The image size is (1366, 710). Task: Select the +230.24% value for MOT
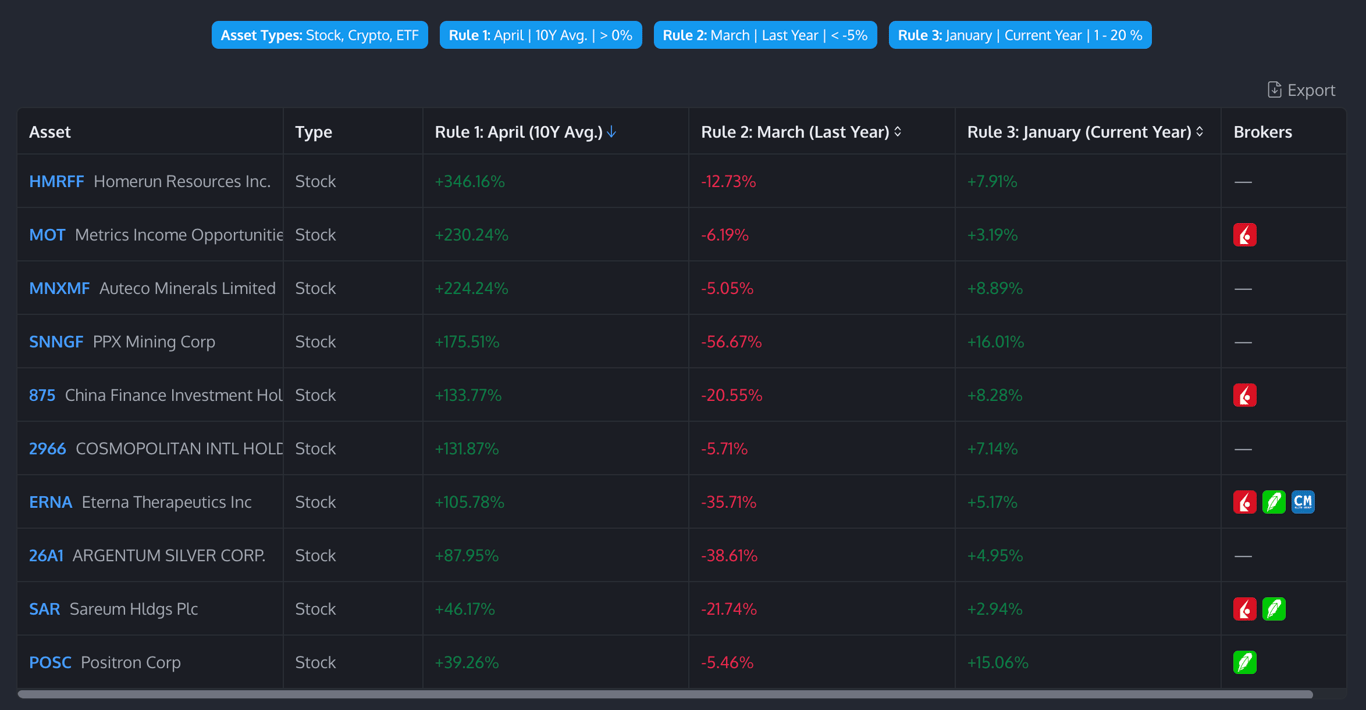471,235
